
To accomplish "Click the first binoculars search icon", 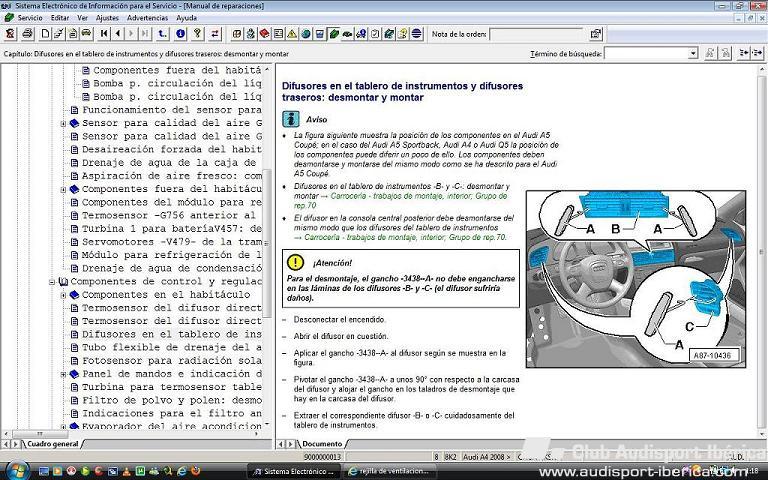I will point(709,53).
